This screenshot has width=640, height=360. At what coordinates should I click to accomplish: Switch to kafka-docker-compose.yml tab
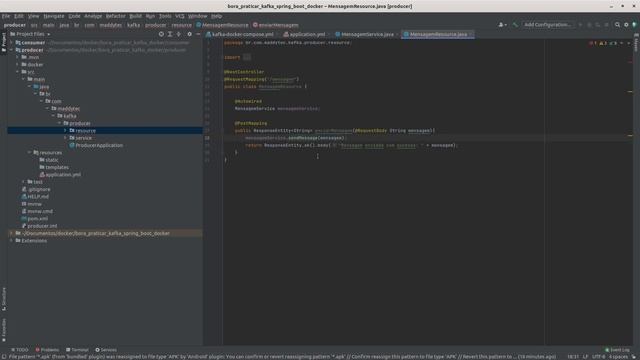(x=242, y=34)
